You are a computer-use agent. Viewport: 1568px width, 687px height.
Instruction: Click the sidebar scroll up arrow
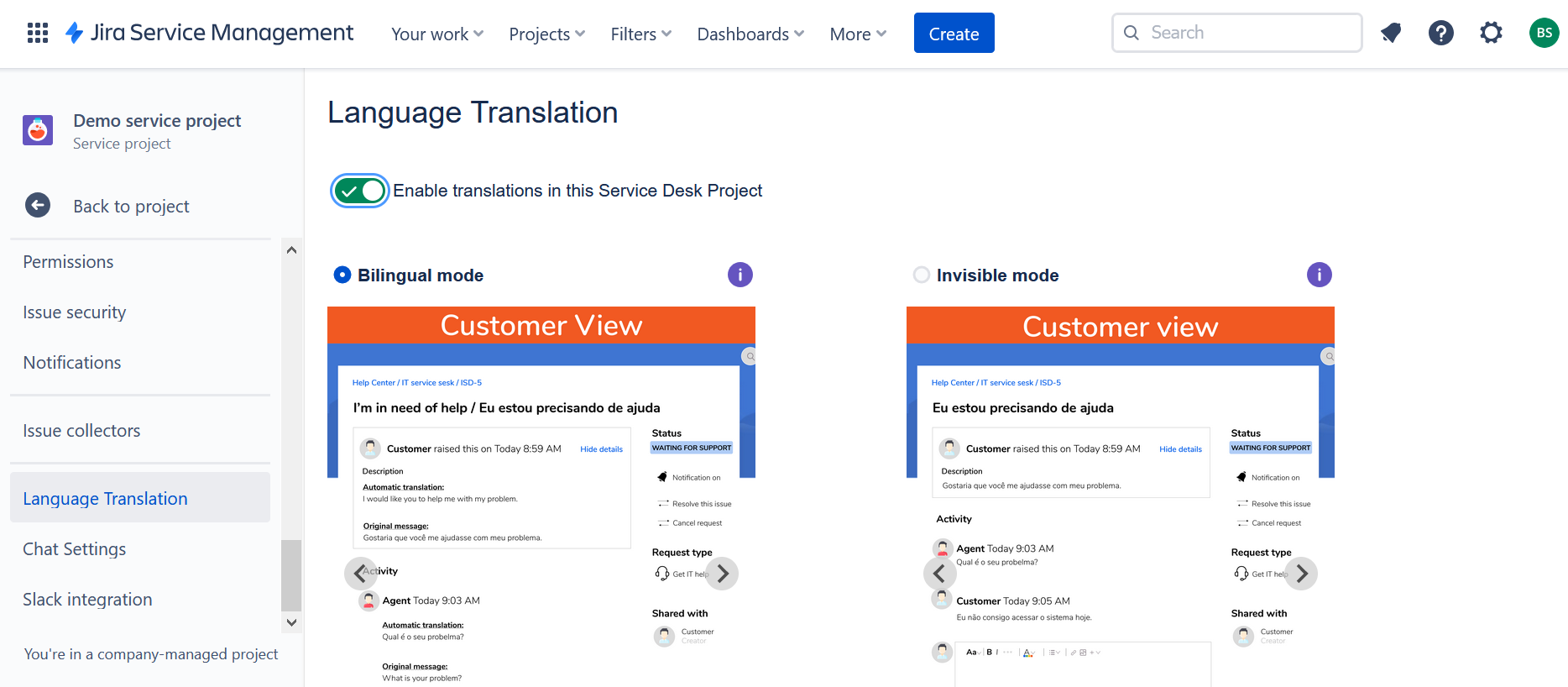tap(291, 250)
